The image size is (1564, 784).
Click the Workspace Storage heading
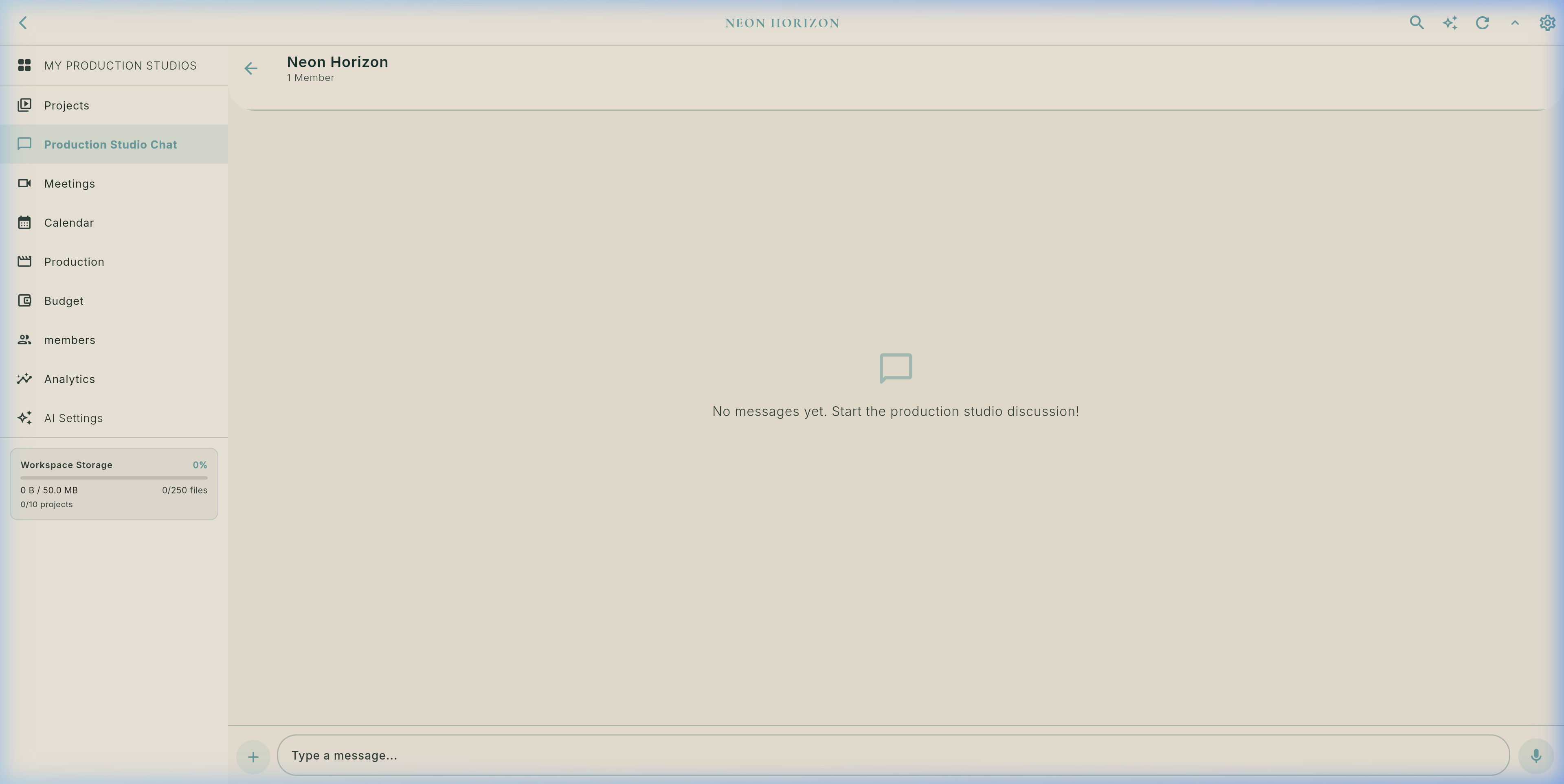coord(66,465)
